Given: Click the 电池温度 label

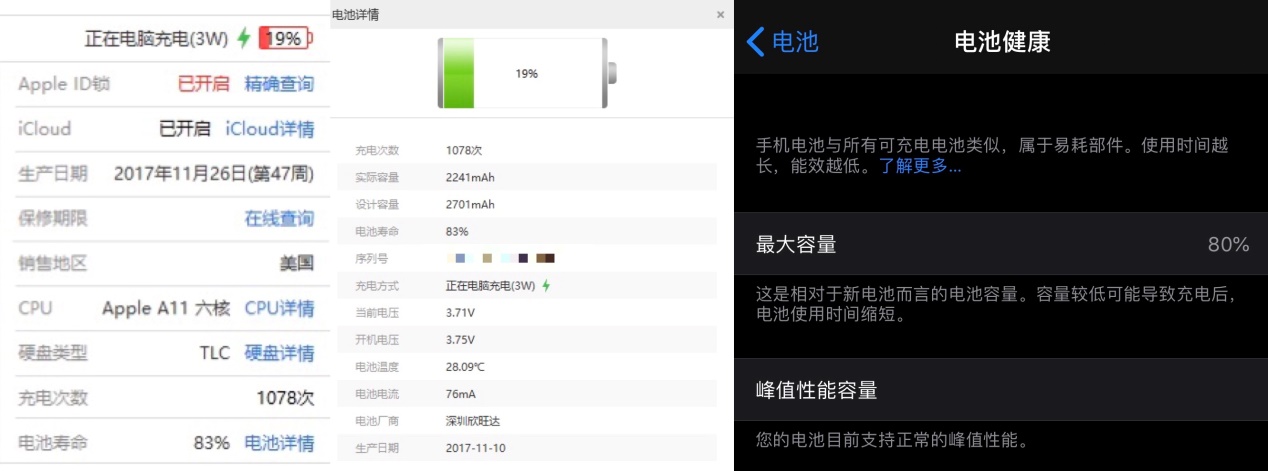Looking at the screenshot, I should (x=377, y=367).
